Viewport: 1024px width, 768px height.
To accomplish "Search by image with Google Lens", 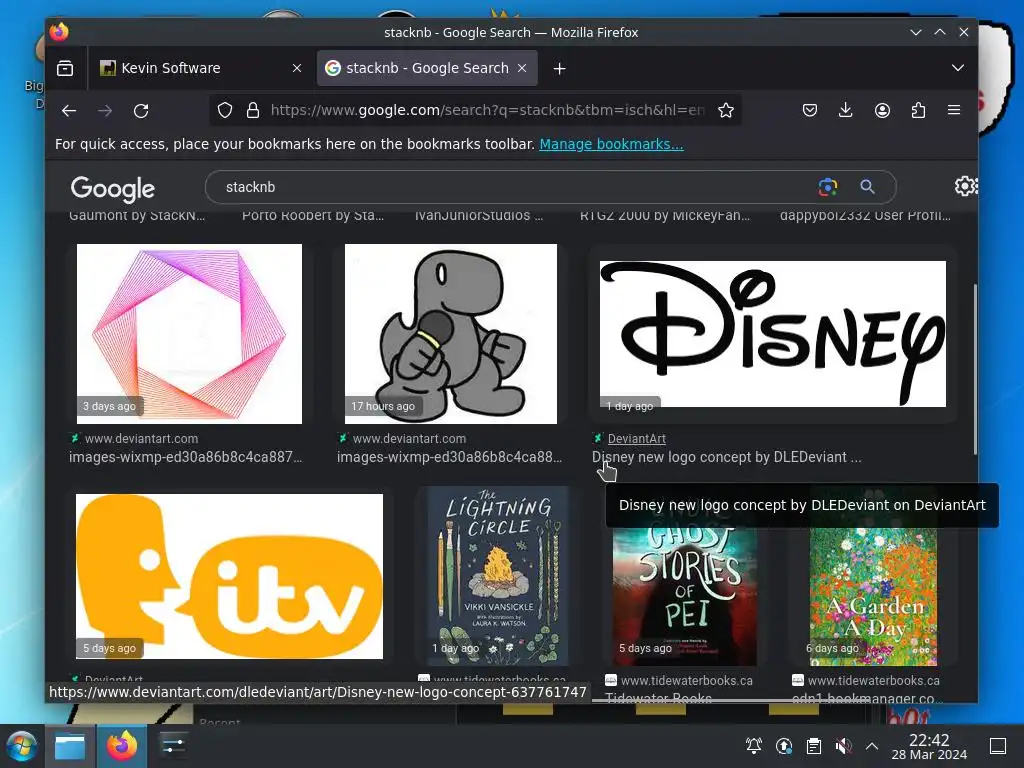I will [x=827, y=187].
